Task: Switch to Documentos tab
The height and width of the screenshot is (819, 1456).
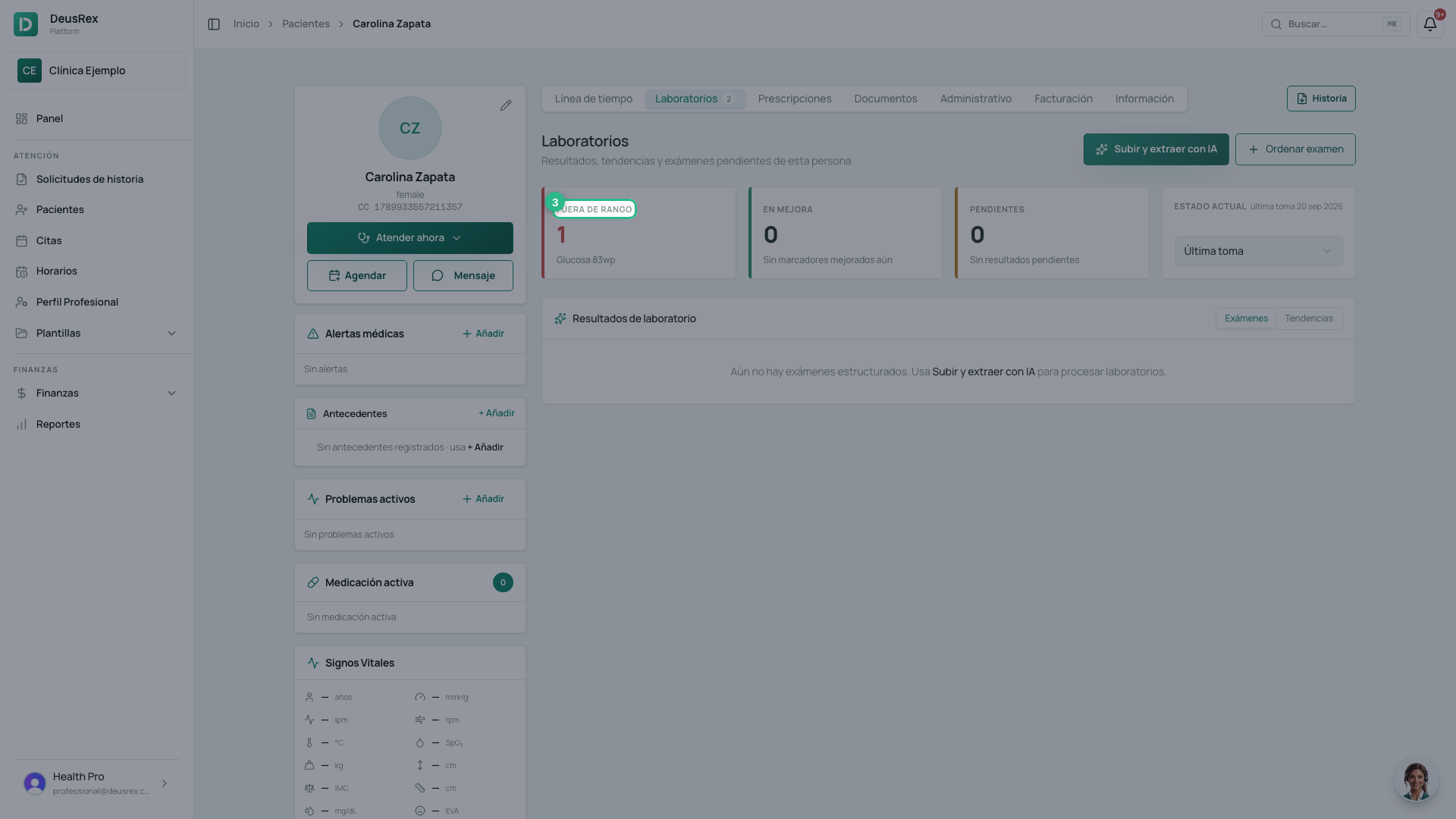Action: click(886, 99)
